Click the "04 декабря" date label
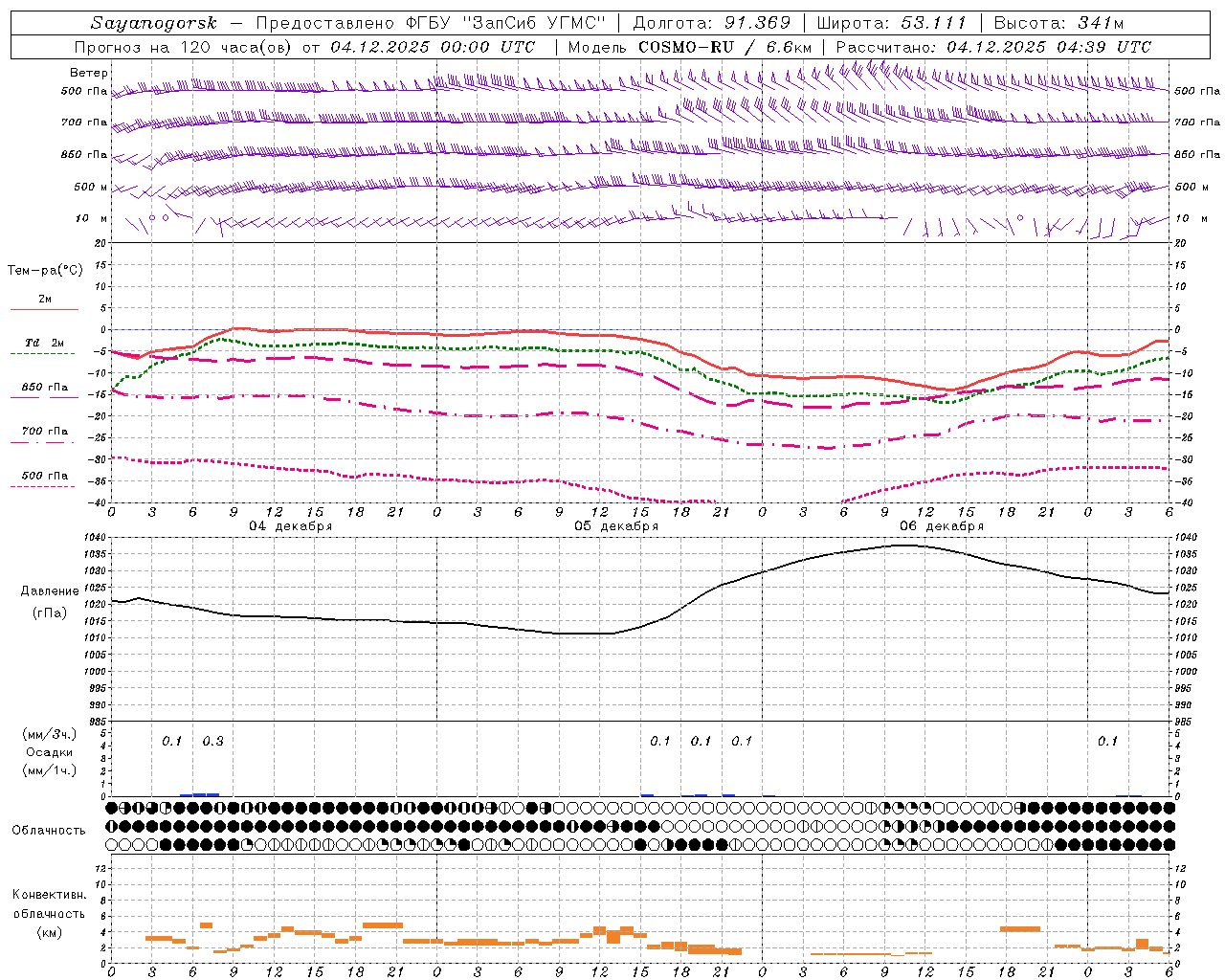The width and height of the screenshot is (1225, 980). pos(291,526)
